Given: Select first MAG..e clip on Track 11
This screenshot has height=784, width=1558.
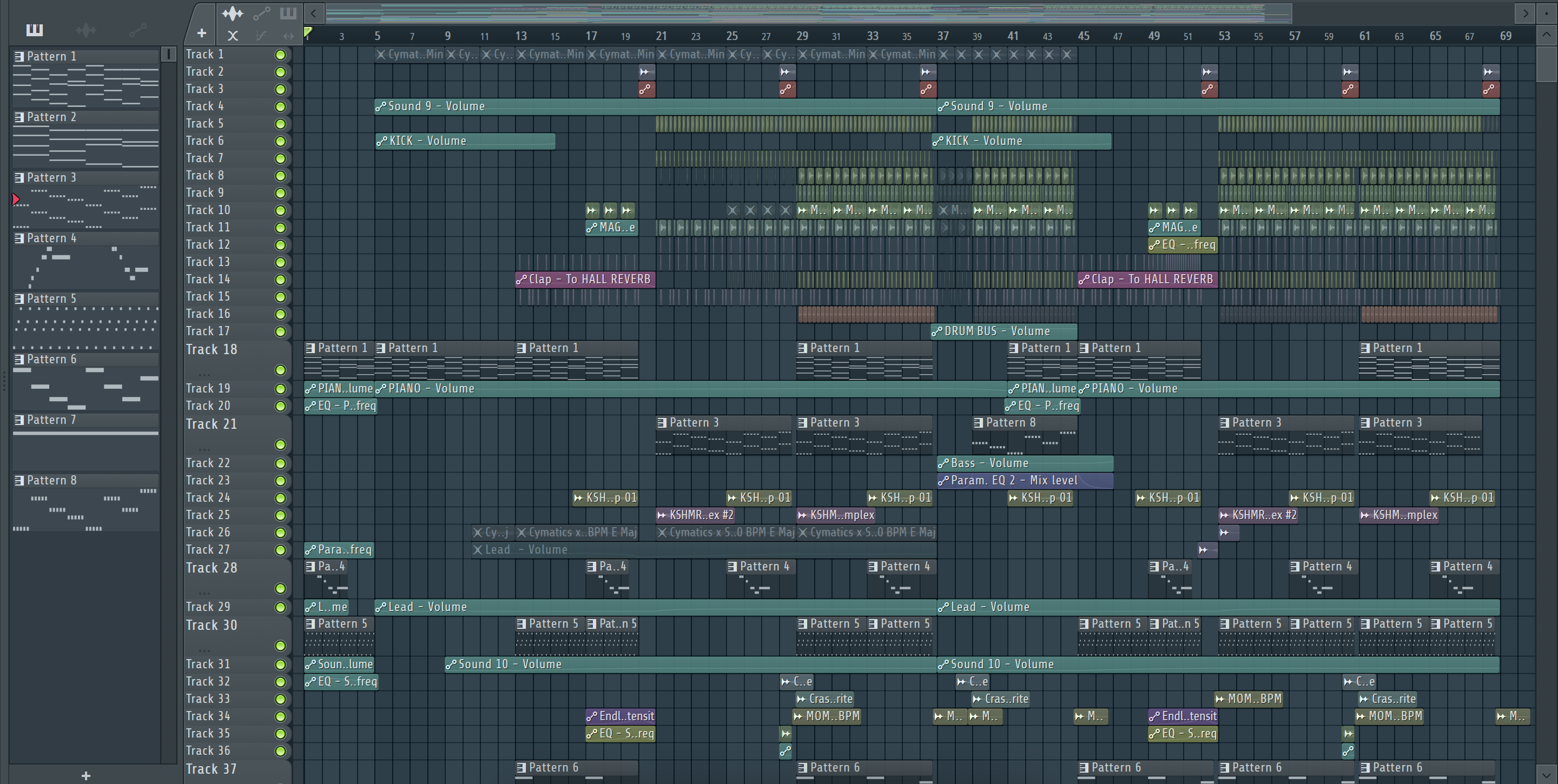Looking at the screenshot, I should coord(611,228).
